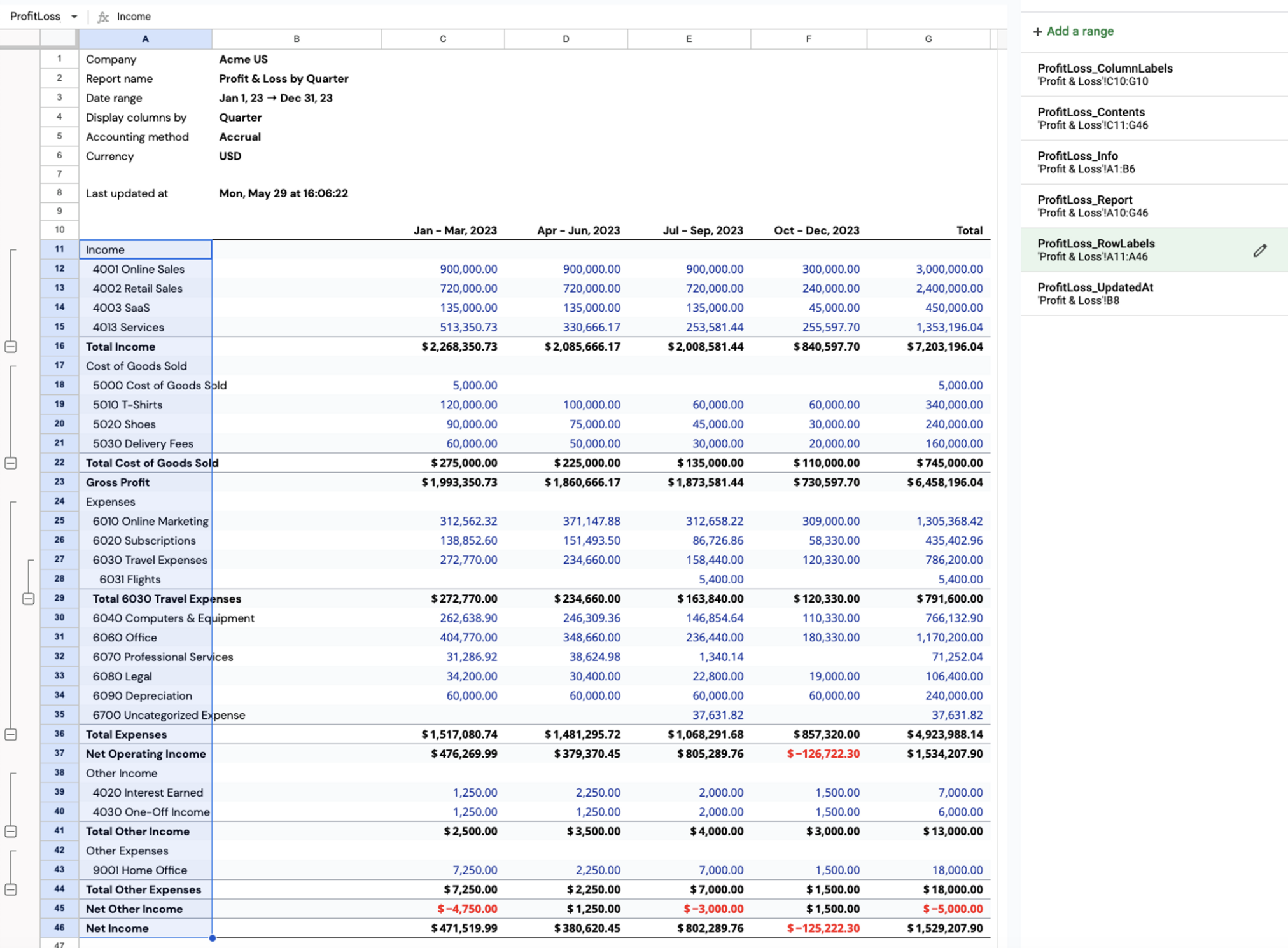Screen dimensions: 1288x948
Task: Click the plus icon beside Add a range
Action: click(x=1037, y=31)
